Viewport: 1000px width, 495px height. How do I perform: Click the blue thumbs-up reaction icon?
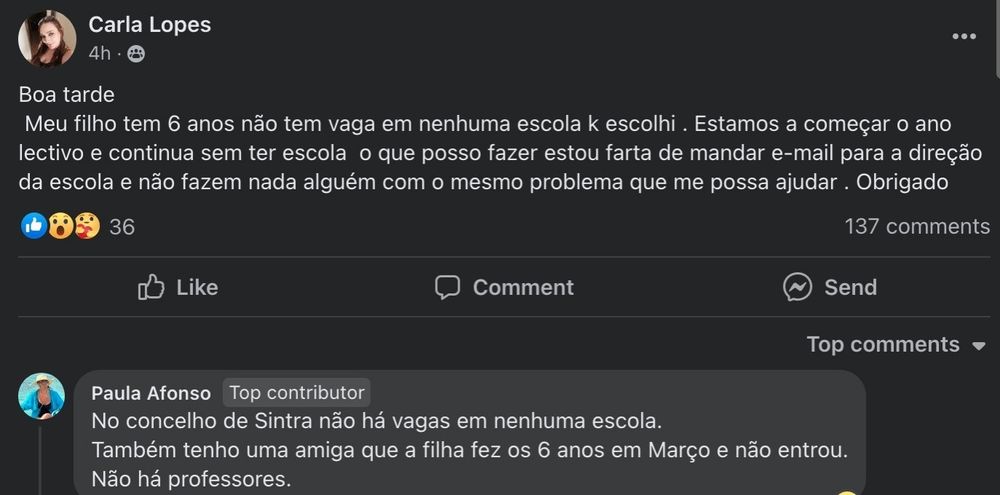pyautogui.click(x=33, y=226)
